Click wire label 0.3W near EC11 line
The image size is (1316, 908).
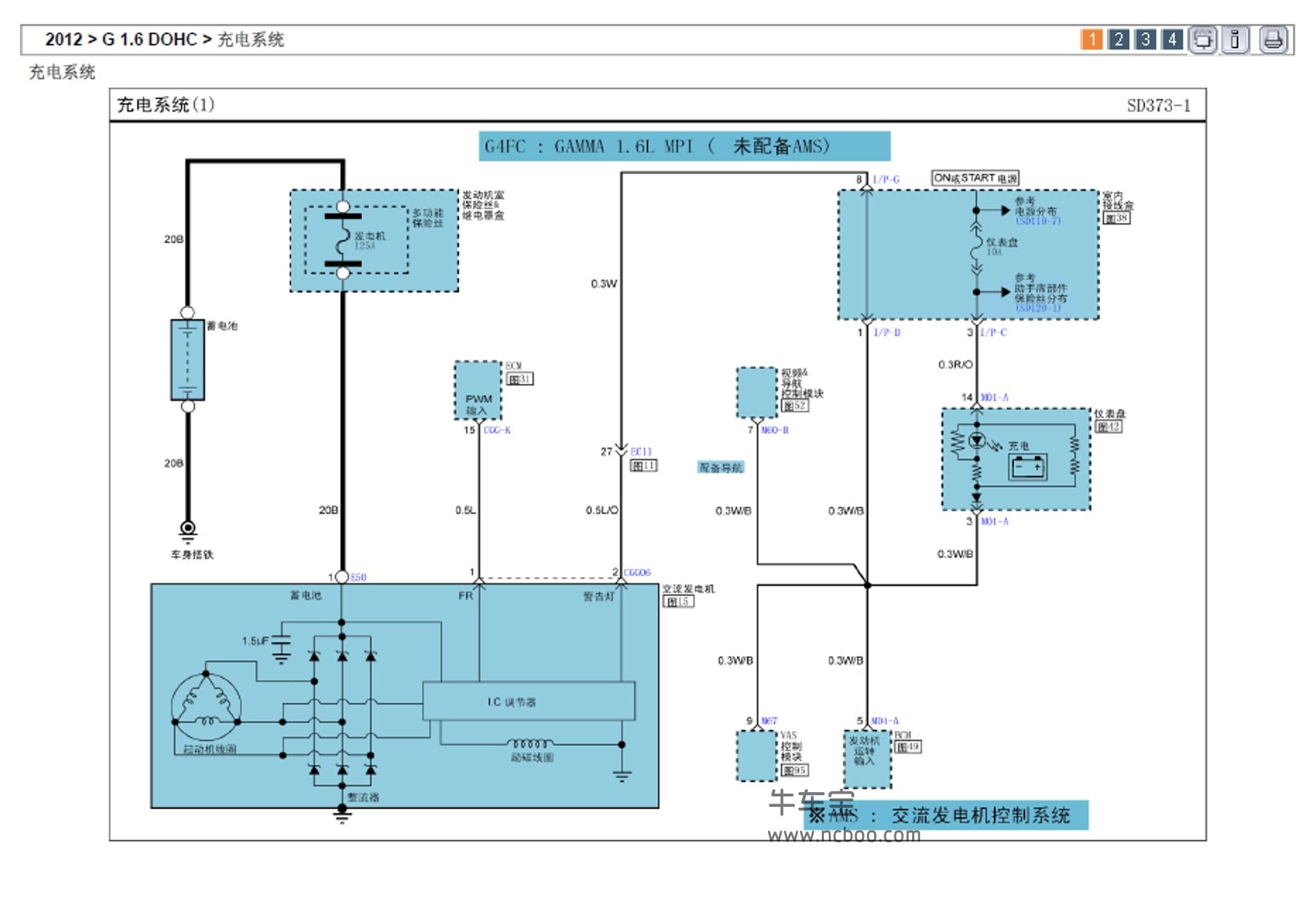pos(604,284)
